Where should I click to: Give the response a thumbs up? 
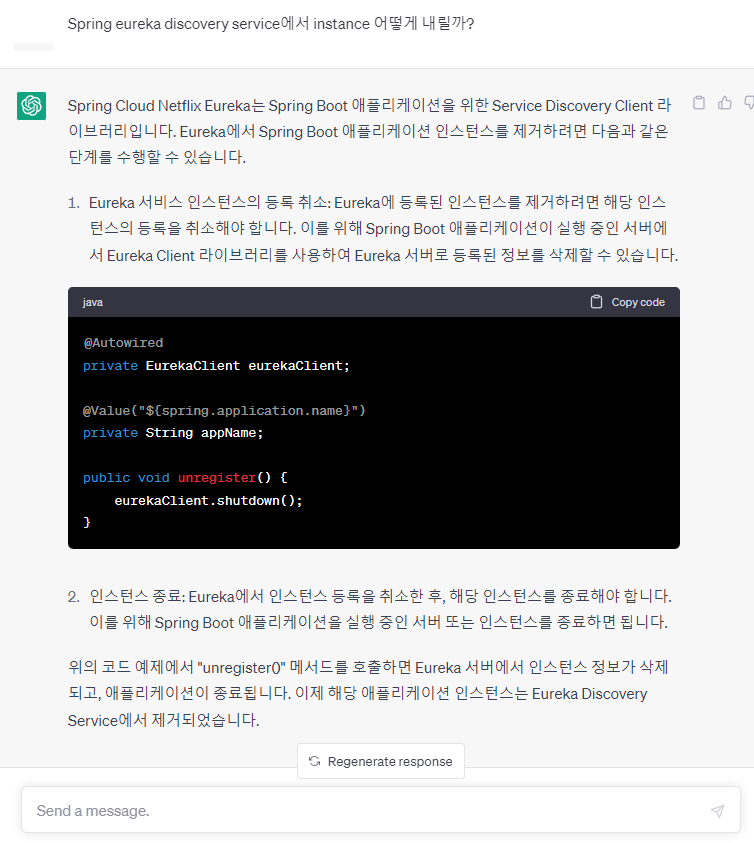[724, 103]
